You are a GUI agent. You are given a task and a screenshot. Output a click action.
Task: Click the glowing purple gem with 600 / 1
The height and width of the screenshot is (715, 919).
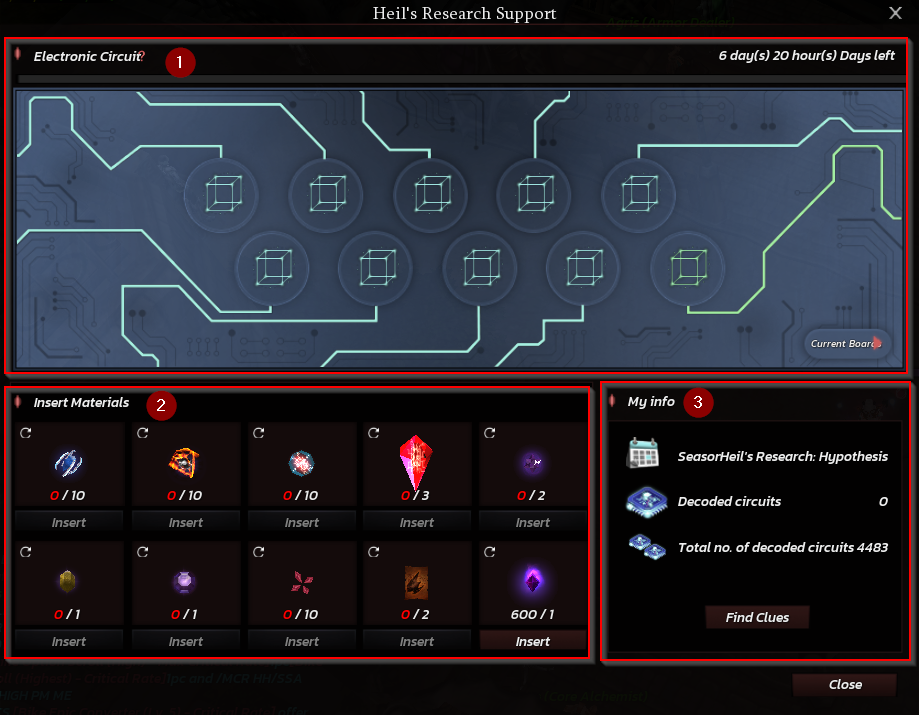pos(532,581)
